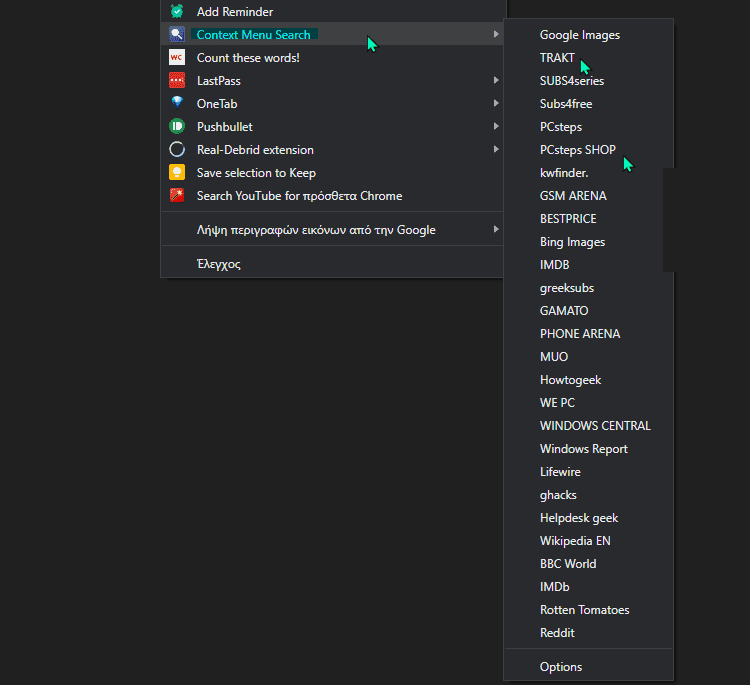750x685 pixels.
Task: Select WE PC search entry
Action: 589,403
